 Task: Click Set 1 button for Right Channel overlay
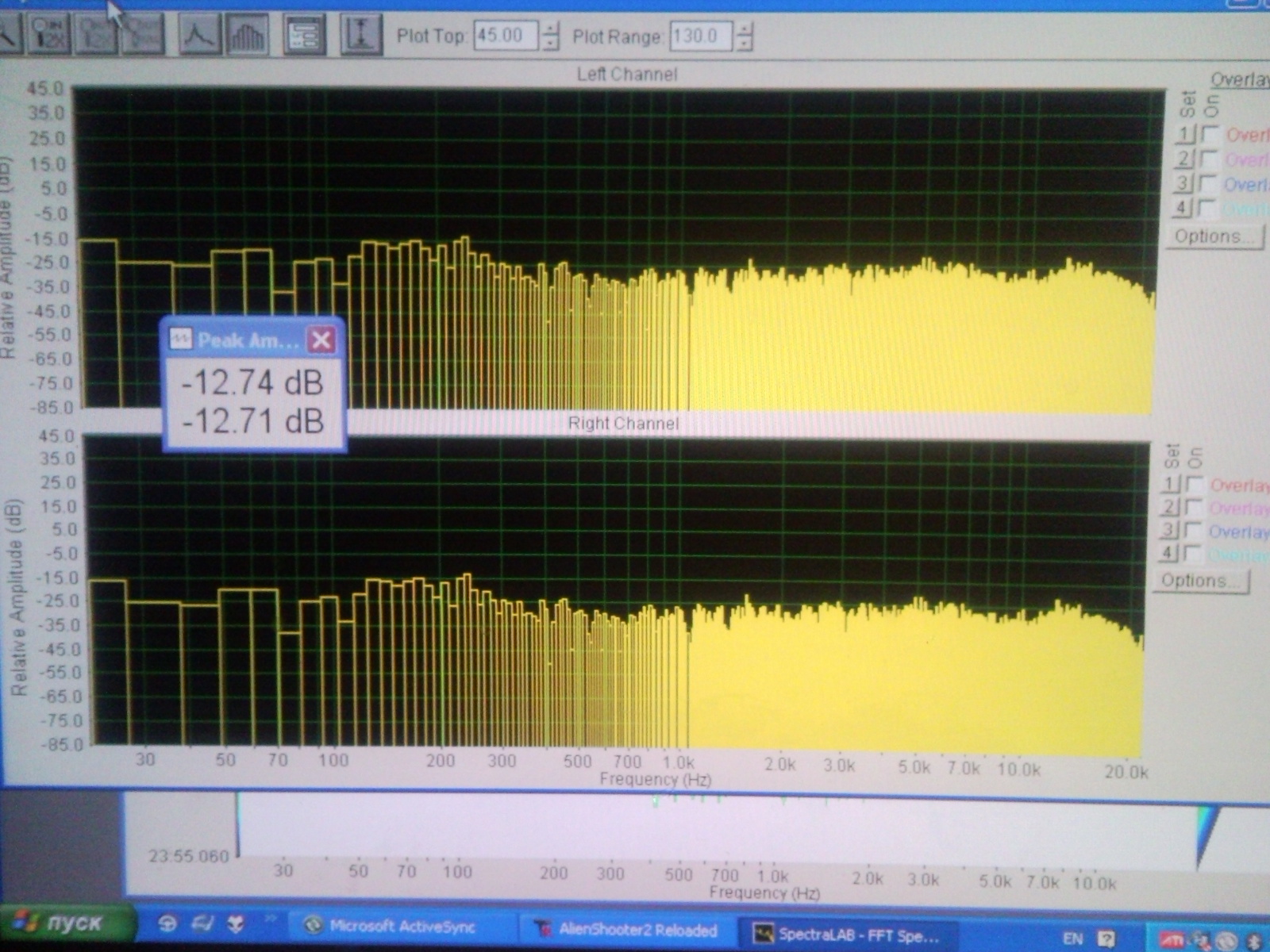(x=1170, y=484)
